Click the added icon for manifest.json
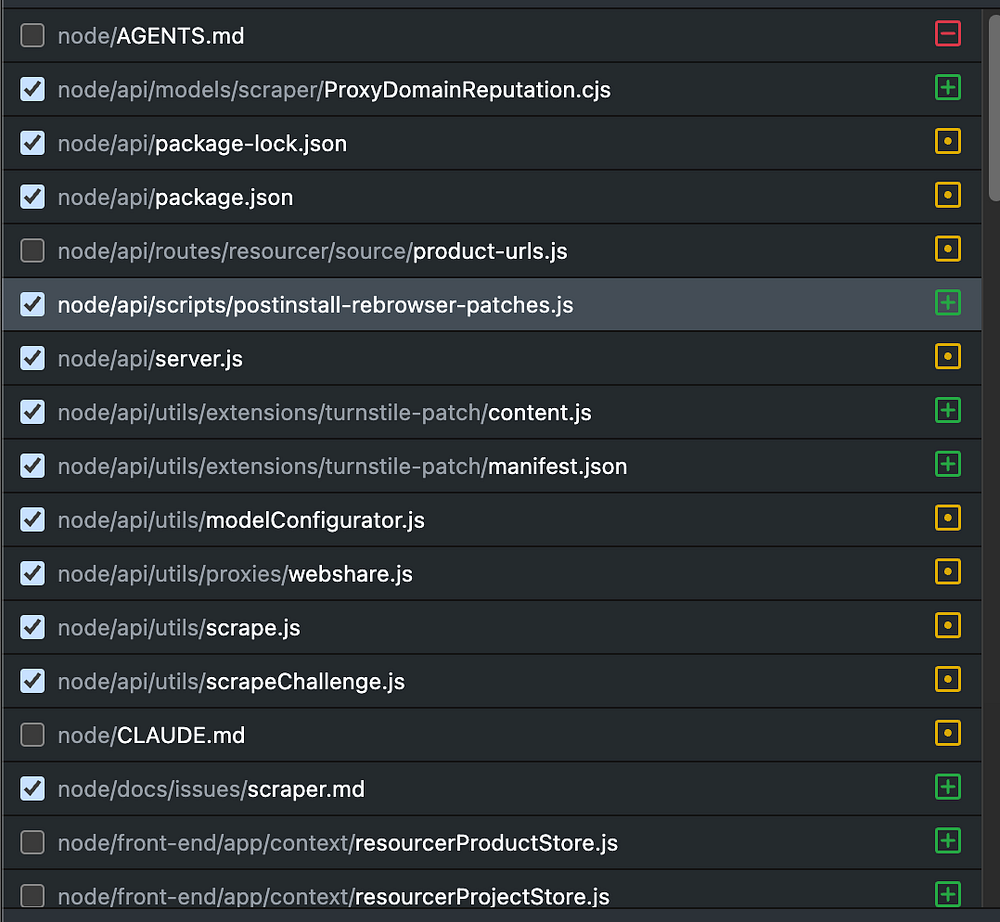The height and width of the screenshot is (922, 1000). tap(947, 465)
